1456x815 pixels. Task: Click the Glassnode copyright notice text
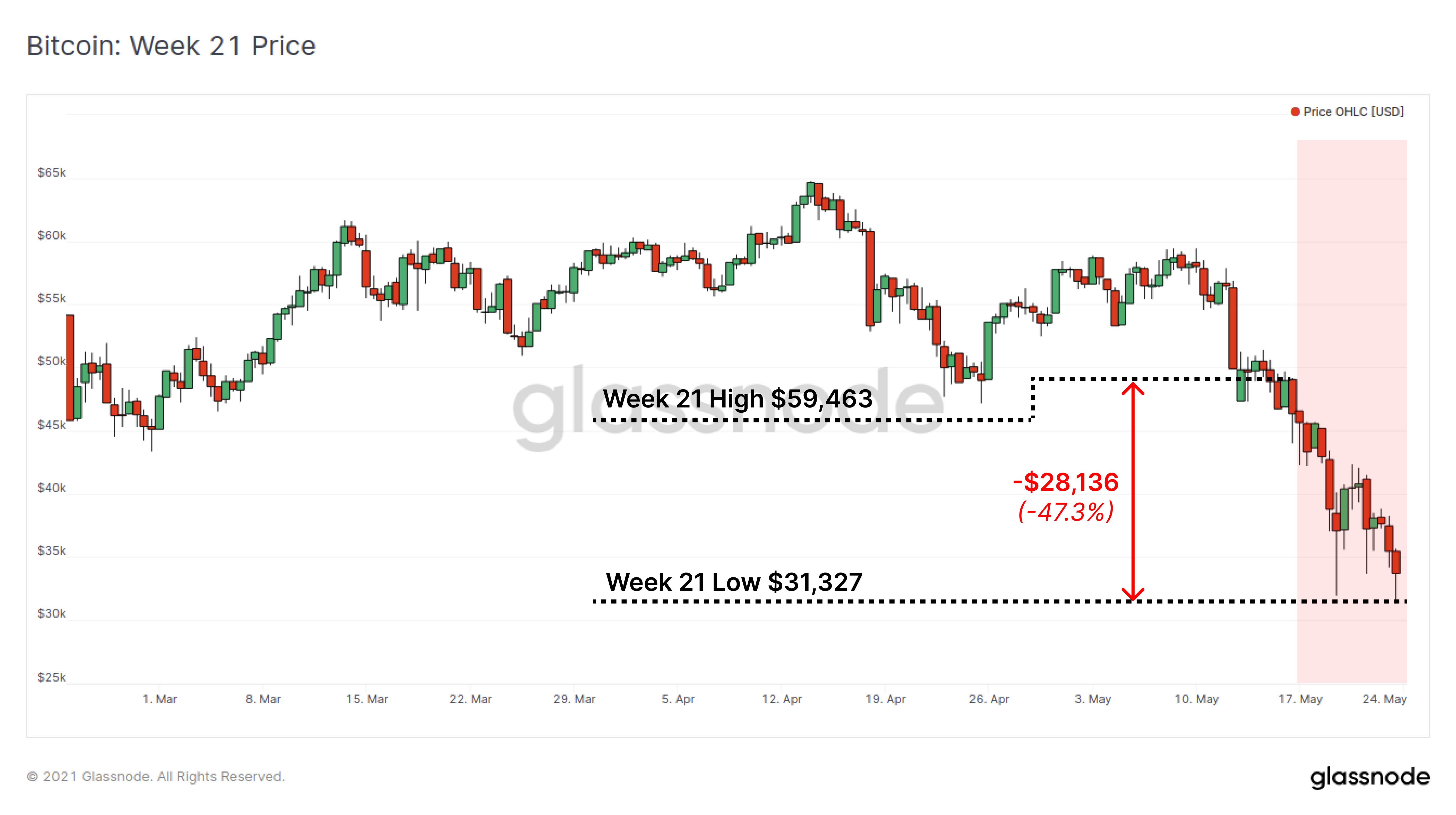point(156,777)
